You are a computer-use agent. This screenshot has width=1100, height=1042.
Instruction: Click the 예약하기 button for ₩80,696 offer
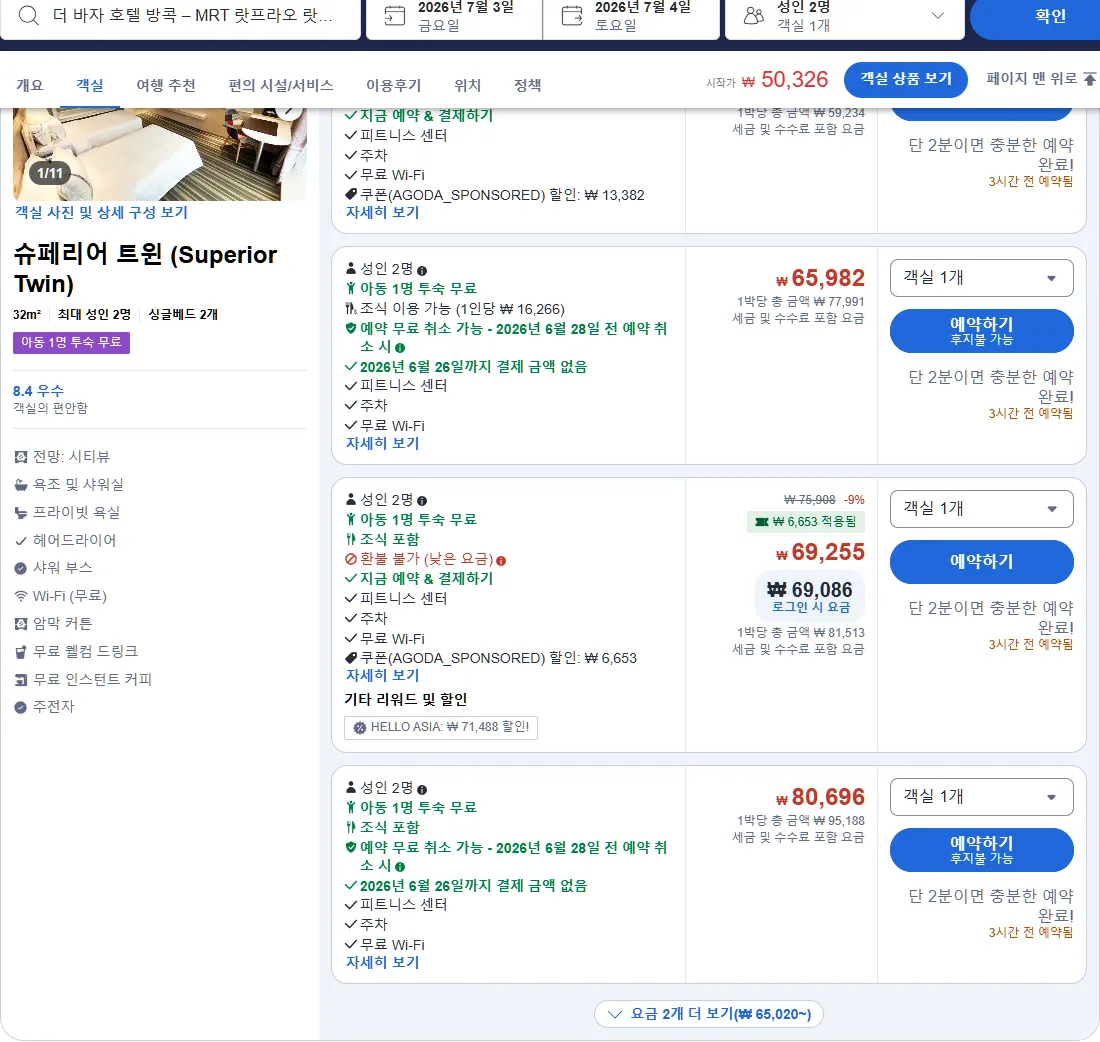coord(981,850)
